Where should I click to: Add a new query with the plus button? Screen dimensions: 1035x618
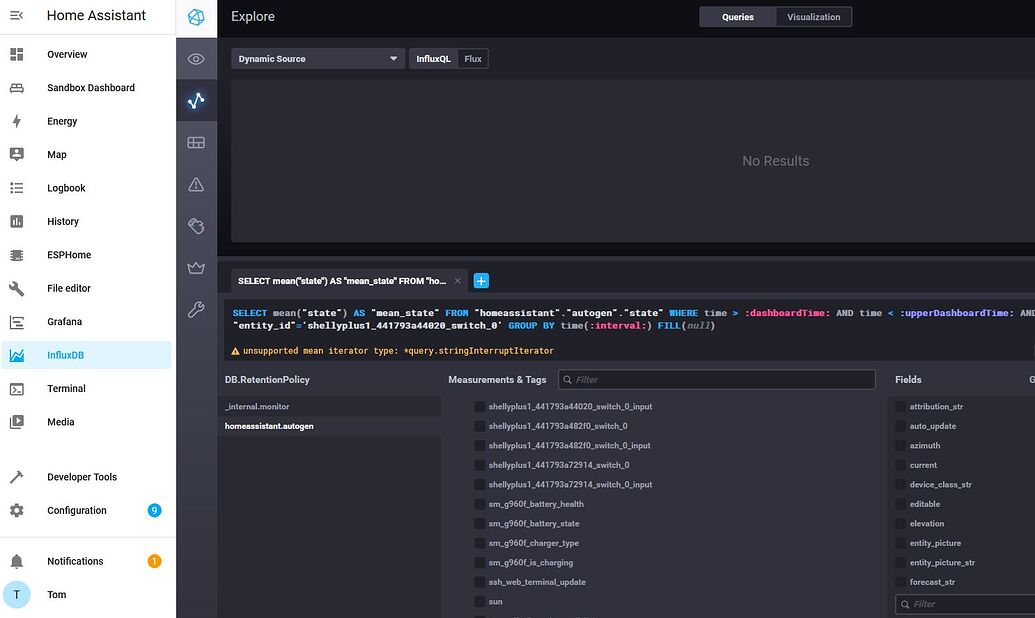tap(481, 281)
